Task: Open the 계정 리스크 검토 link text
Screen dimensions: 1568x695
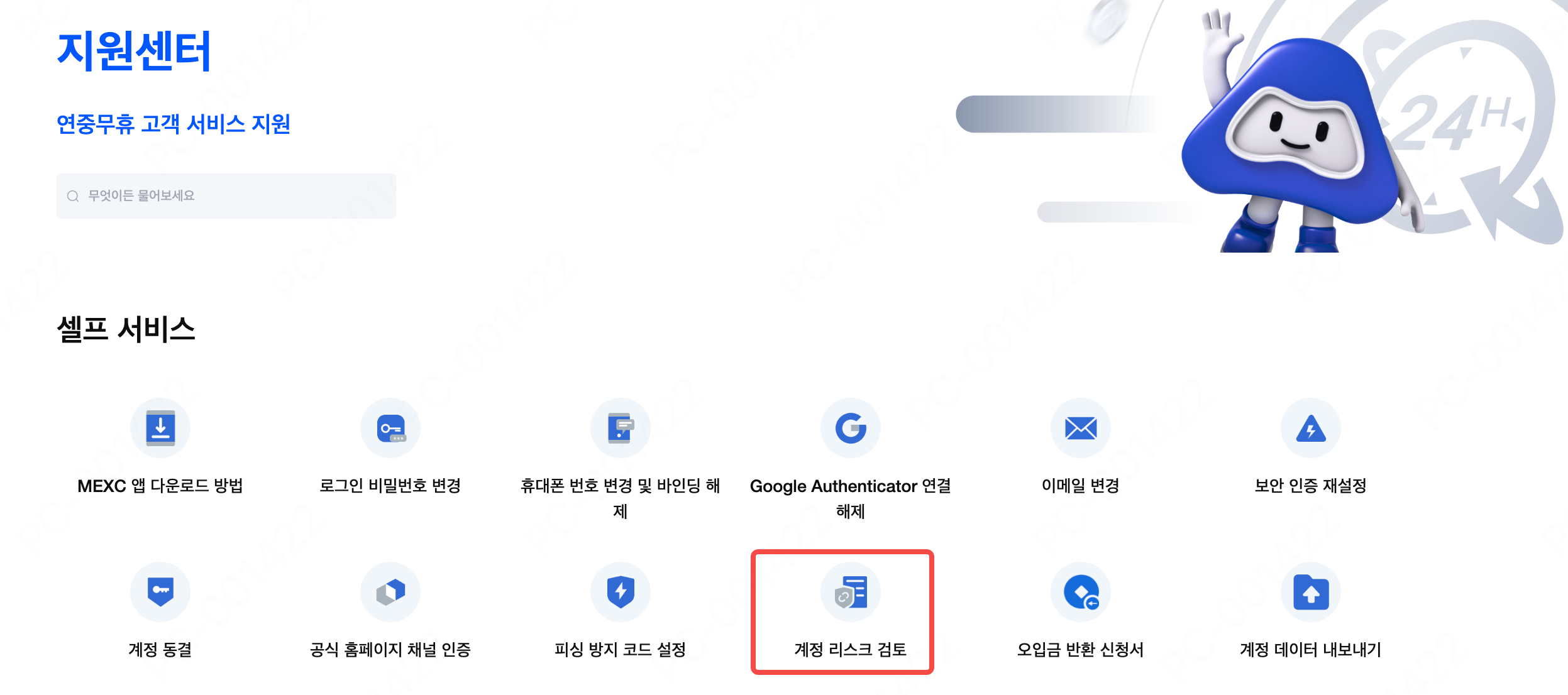Action: 851,649
